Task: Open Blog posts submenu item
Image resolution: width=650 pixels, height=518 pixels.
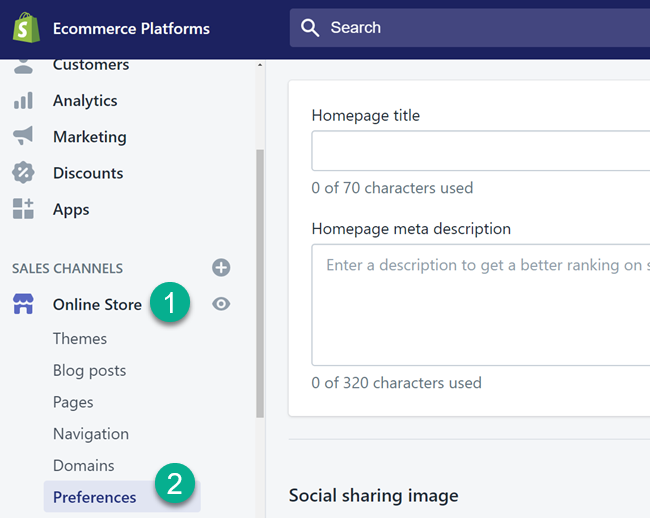Action: click(89, 370)
